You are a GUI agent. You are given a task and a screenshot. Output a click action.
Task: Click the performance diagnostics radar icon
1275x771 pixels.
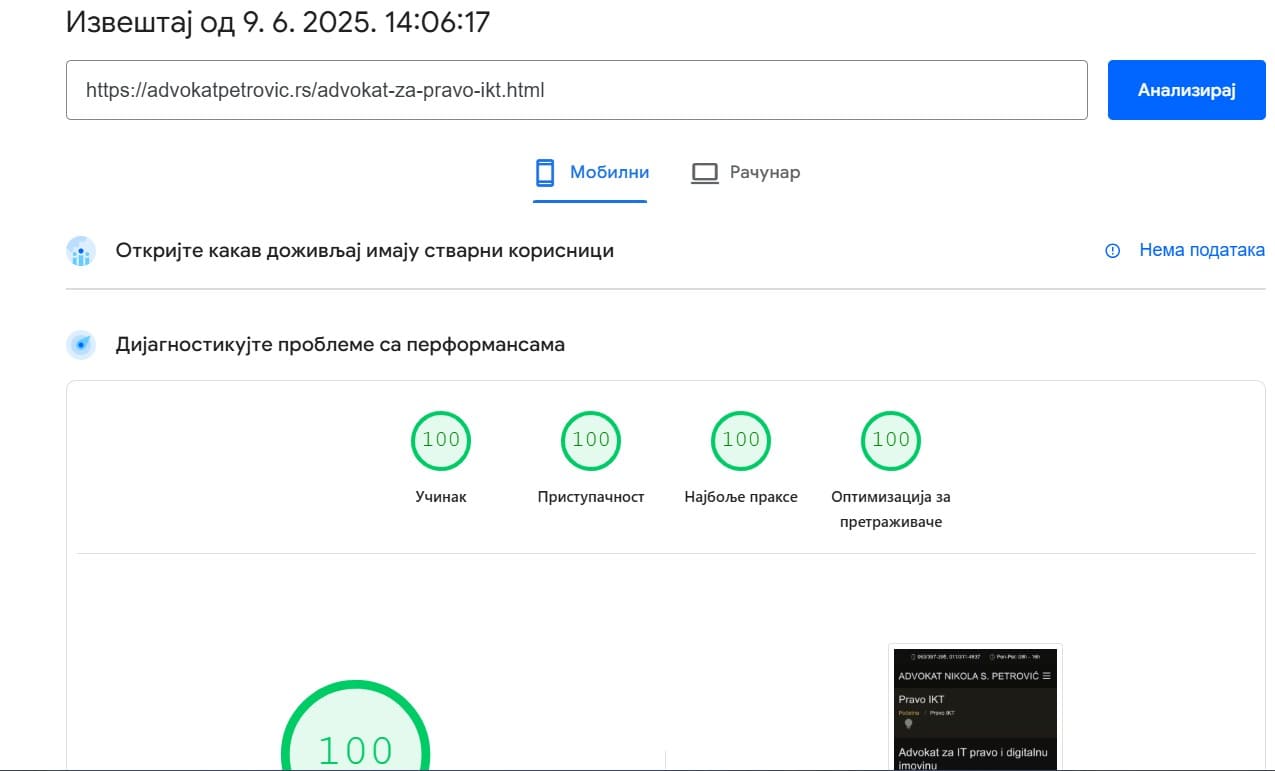click(81, 345)
